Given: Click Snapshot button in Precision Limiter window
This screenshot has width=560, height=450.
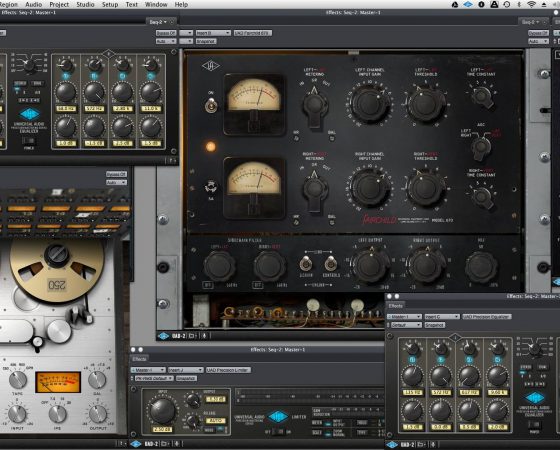Looking at the screenshot, I should (x=186, y=378).
